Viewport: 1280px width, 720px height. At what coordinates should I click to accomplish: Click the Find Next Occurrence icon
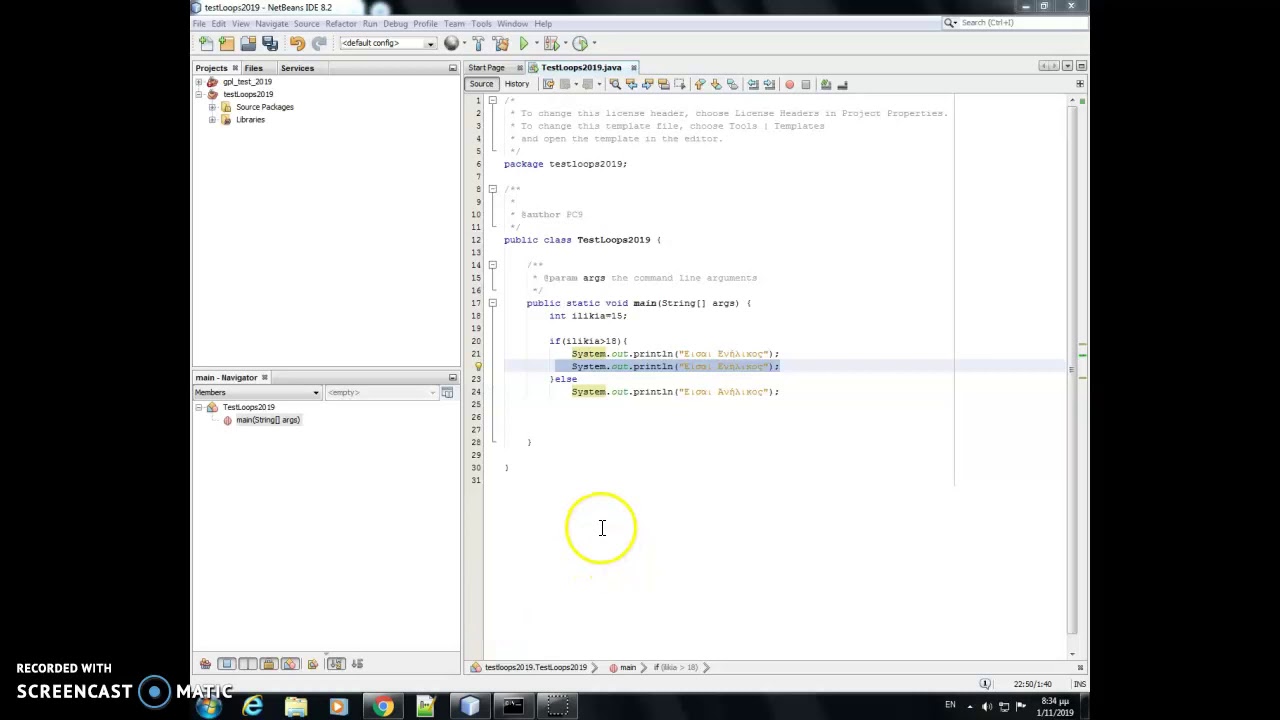point(647,84)
